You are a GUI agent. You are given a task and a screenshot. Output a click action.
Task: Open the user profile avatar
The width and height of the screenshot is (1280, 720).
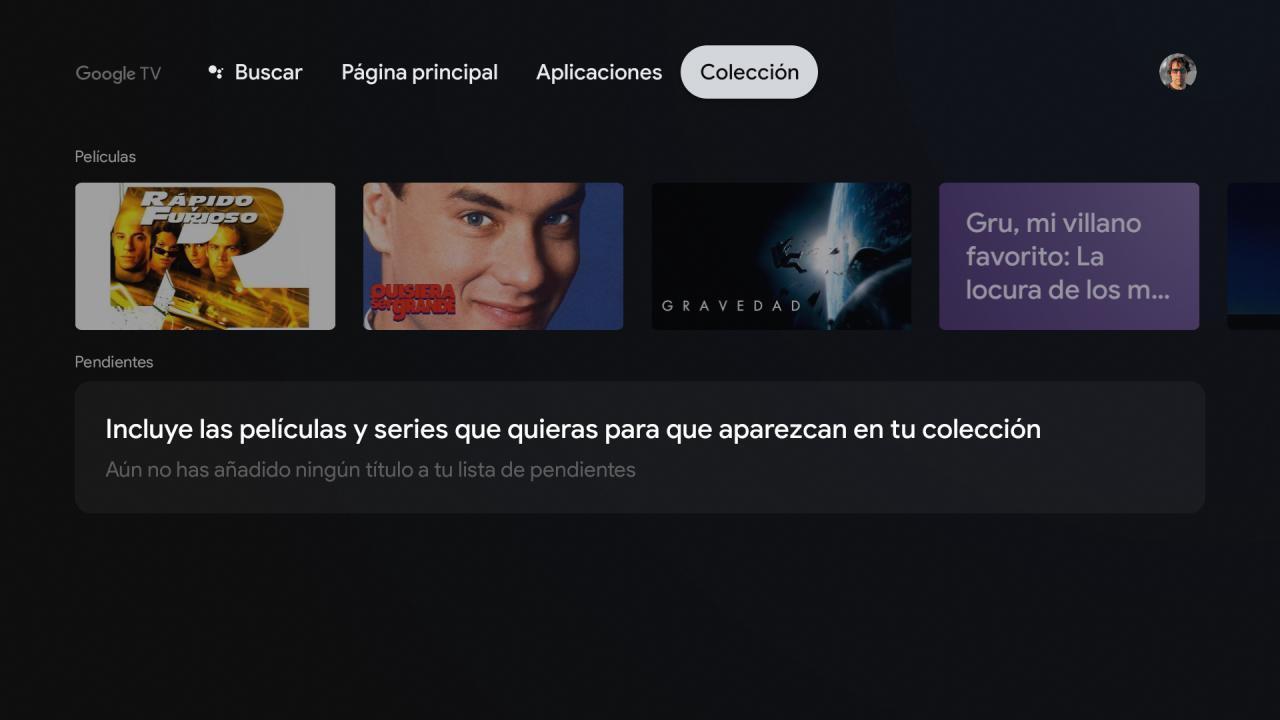(1178, 72)
